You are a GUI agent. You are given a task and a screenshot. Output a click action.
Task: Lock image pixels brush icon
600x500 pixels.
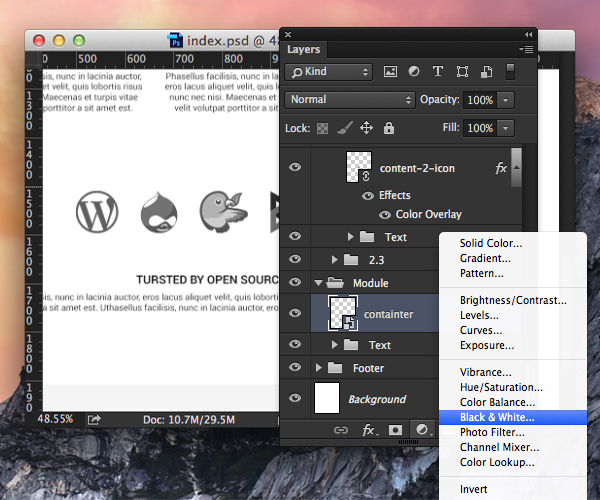[x=344, y=128]
